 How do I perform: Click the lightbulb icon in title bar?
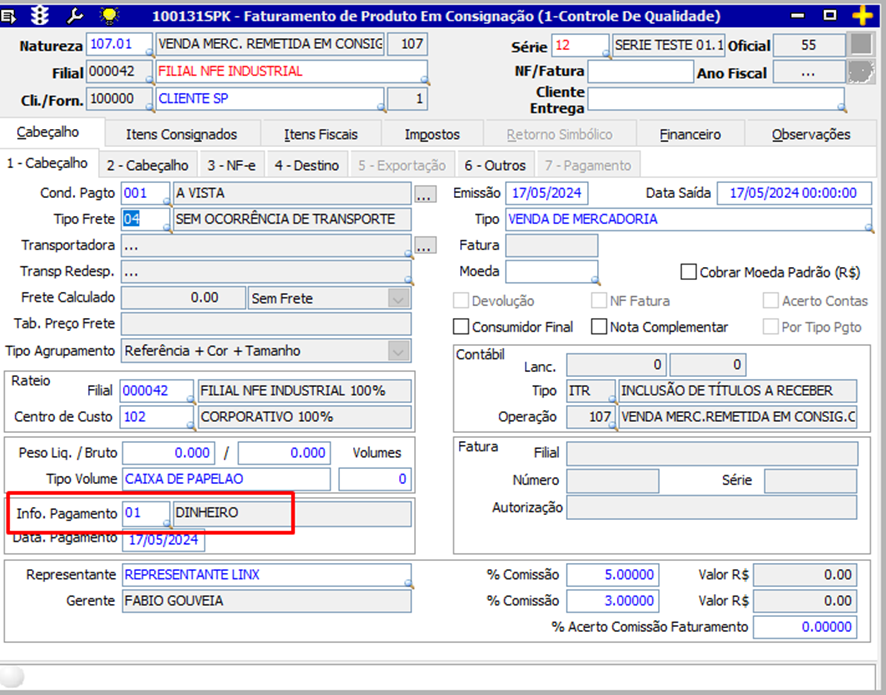point(108,15)
